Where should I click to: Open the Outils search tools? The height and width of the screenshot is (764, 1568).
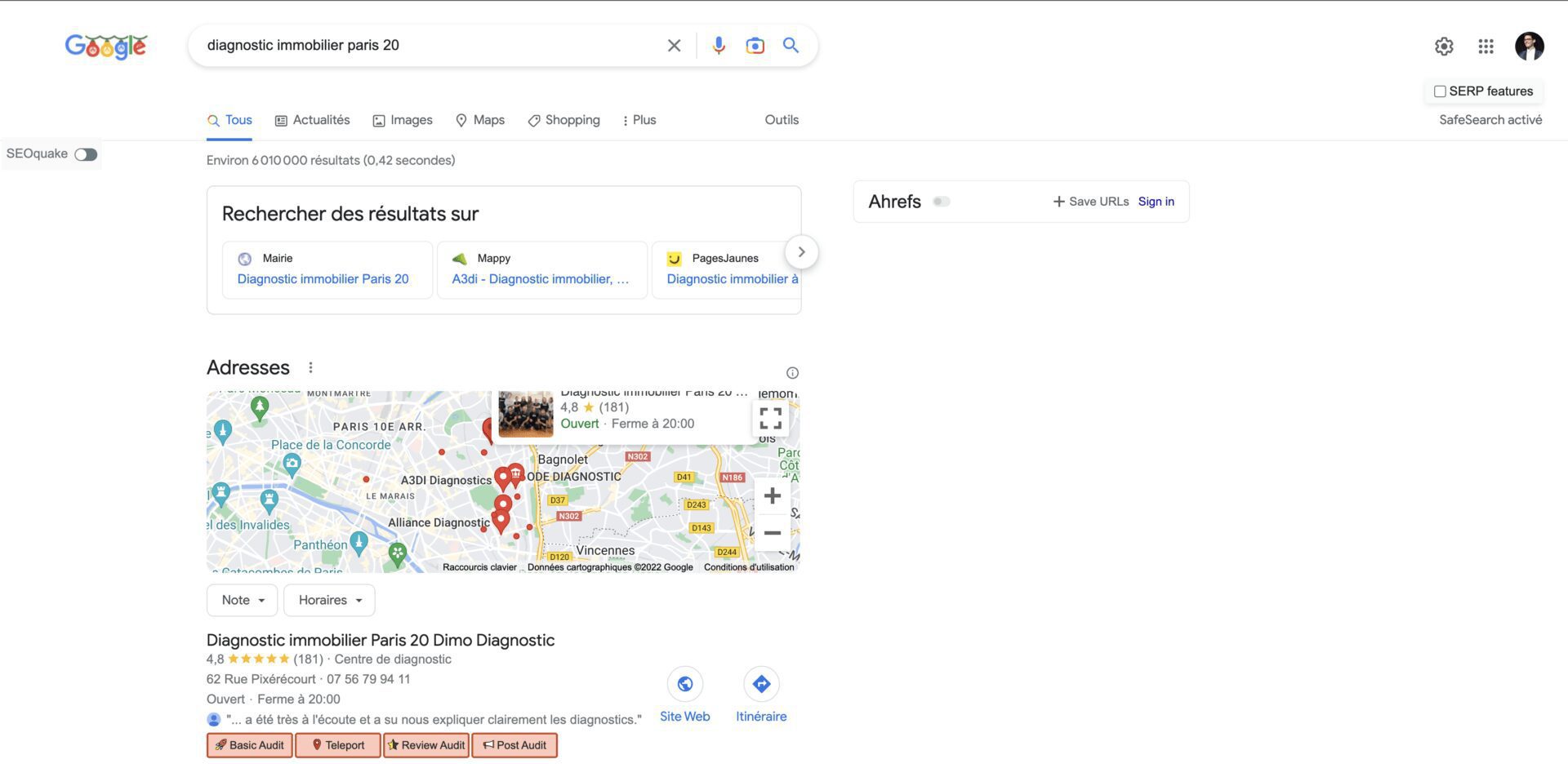782,120
